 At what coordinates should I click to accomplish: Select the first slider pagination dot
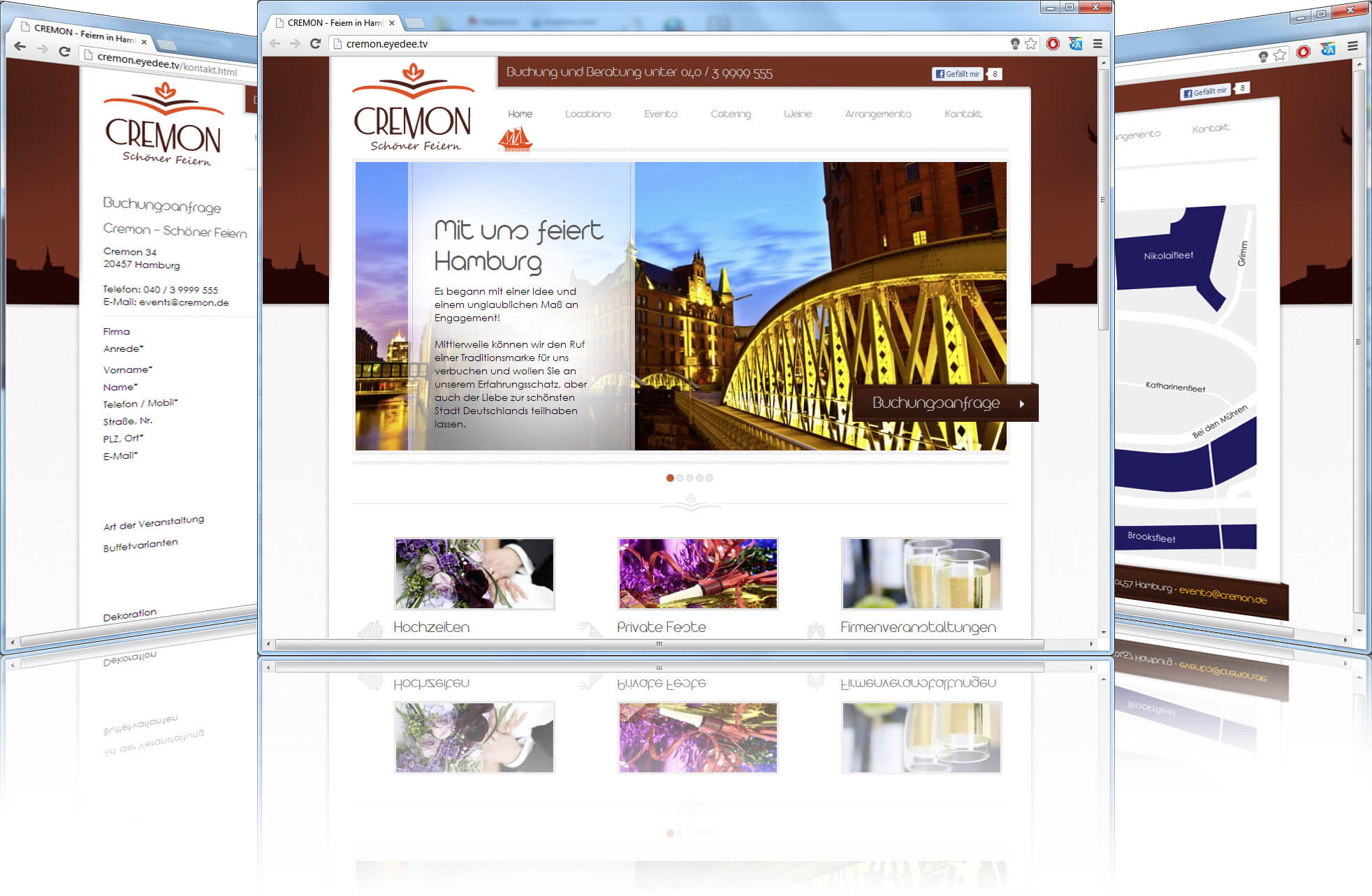(x=670, y=478)
